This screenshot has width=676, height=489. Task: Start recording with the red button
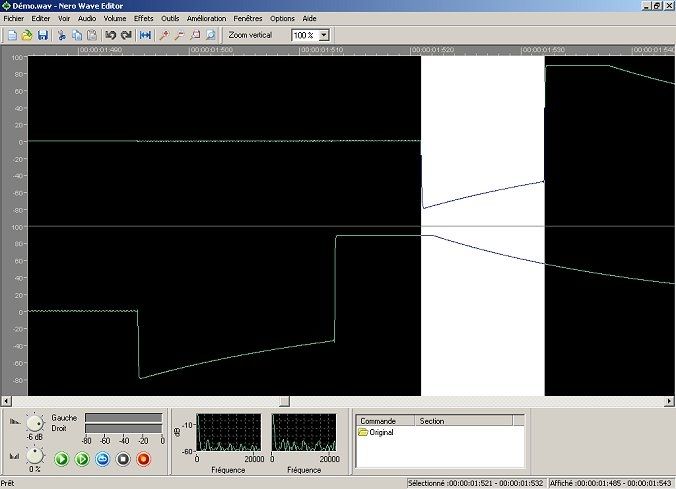(144, 459)
